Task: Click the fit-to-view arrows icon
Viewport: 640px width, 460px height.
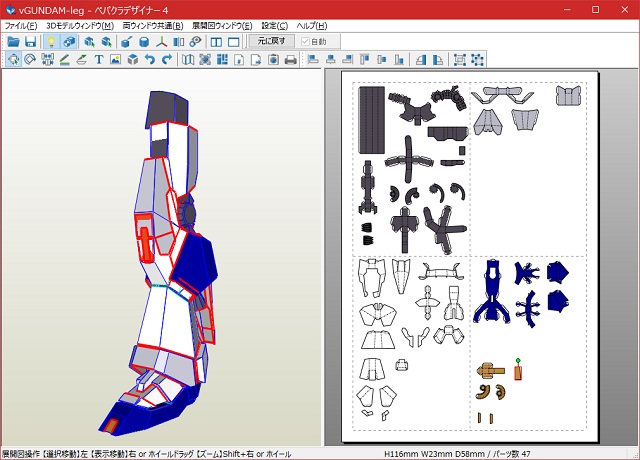Action: point(205,60)
